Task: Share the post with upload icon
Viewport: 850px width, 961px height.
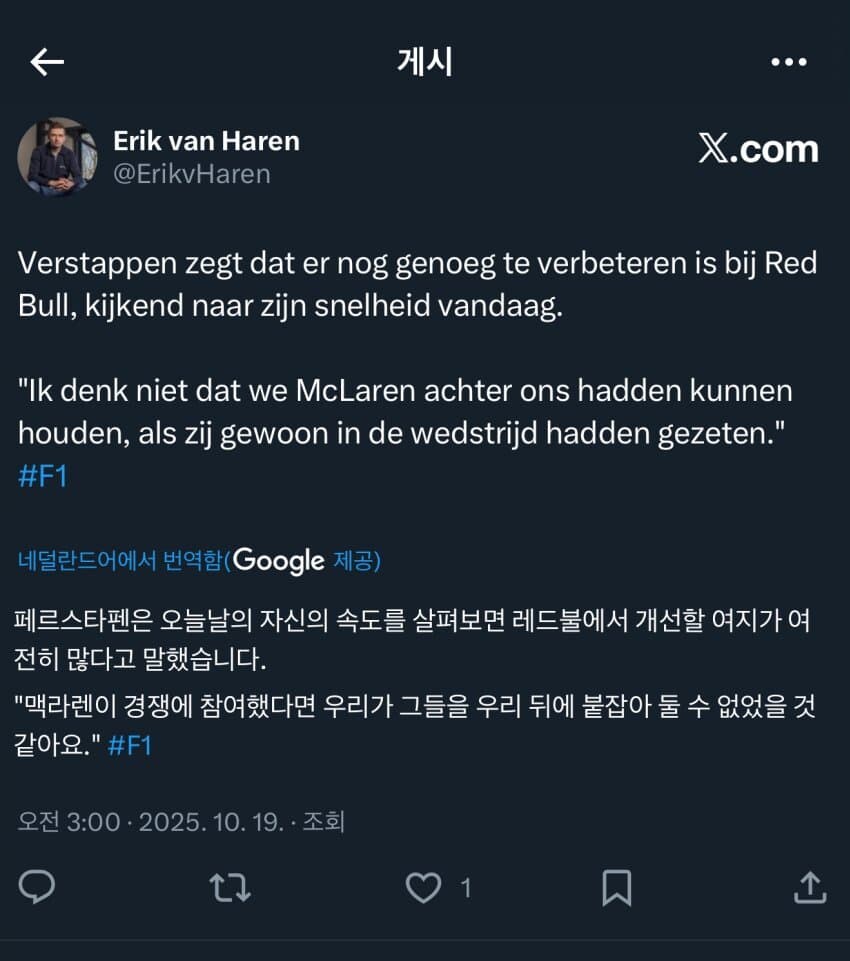Action: [810, 887]
